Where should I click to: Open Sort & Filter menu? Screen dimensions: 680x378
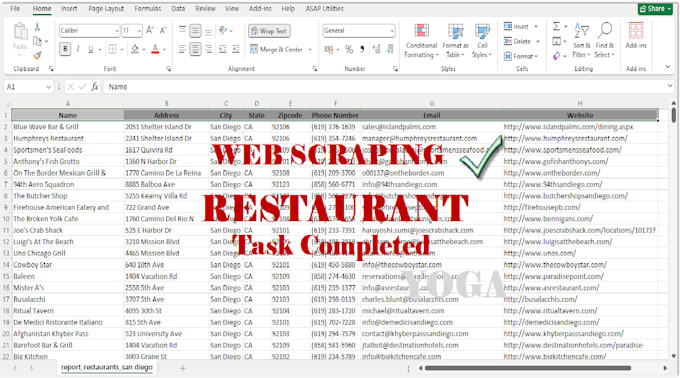[582, 40]
